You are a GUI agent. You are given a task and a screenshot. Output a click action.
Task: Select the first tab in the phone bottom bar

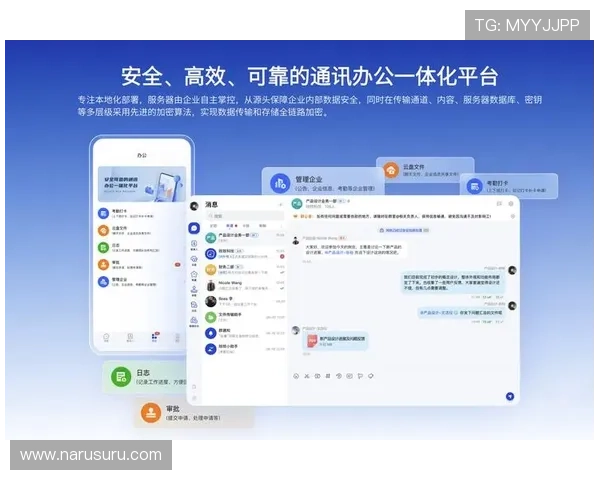[106, 338]
